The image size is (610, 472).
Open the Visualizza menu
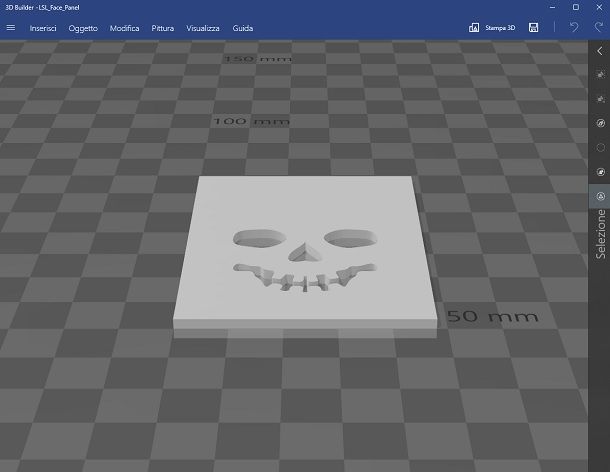(x=203, y=28)
